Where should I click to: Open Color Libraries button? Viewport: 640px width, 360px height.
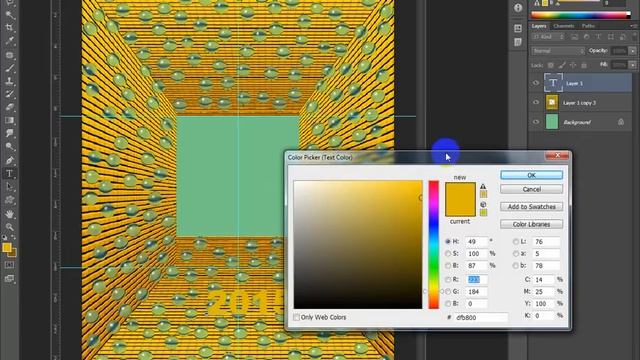(x=531, y=224)
